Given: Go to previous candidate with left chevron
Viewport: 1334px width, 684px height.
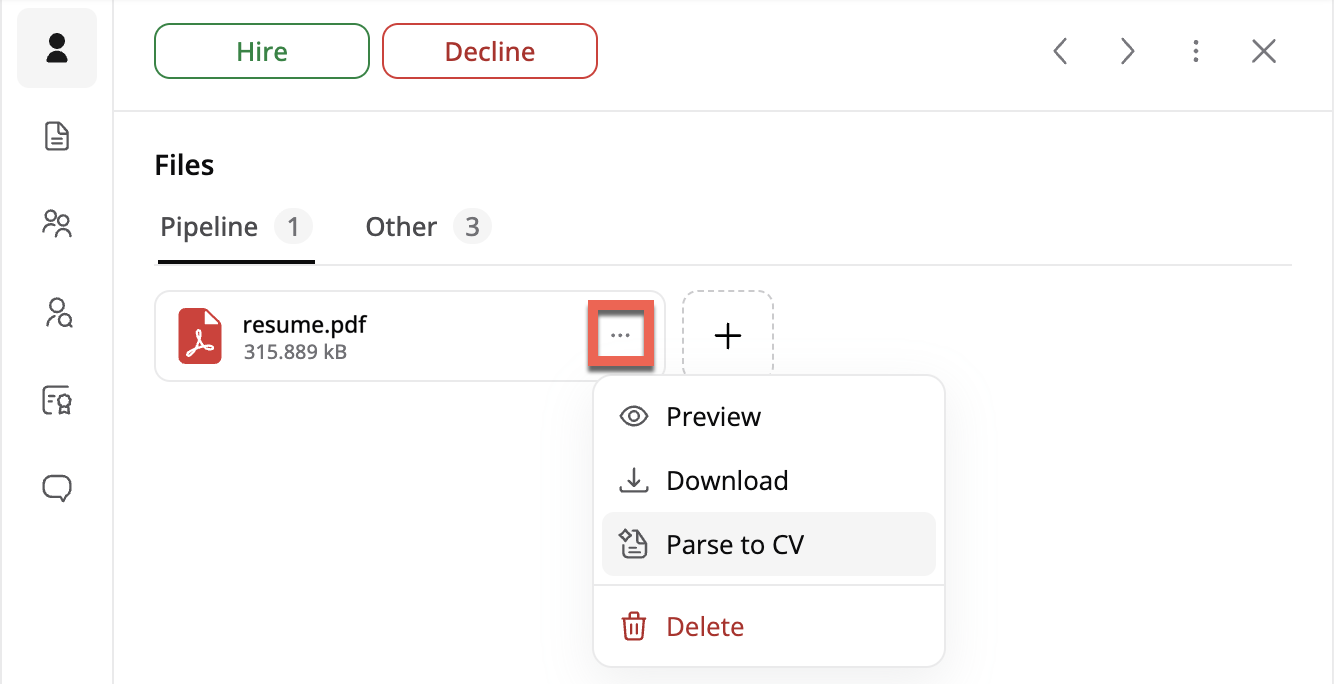Looking at the screenshot, I should tap(1061, 51).
